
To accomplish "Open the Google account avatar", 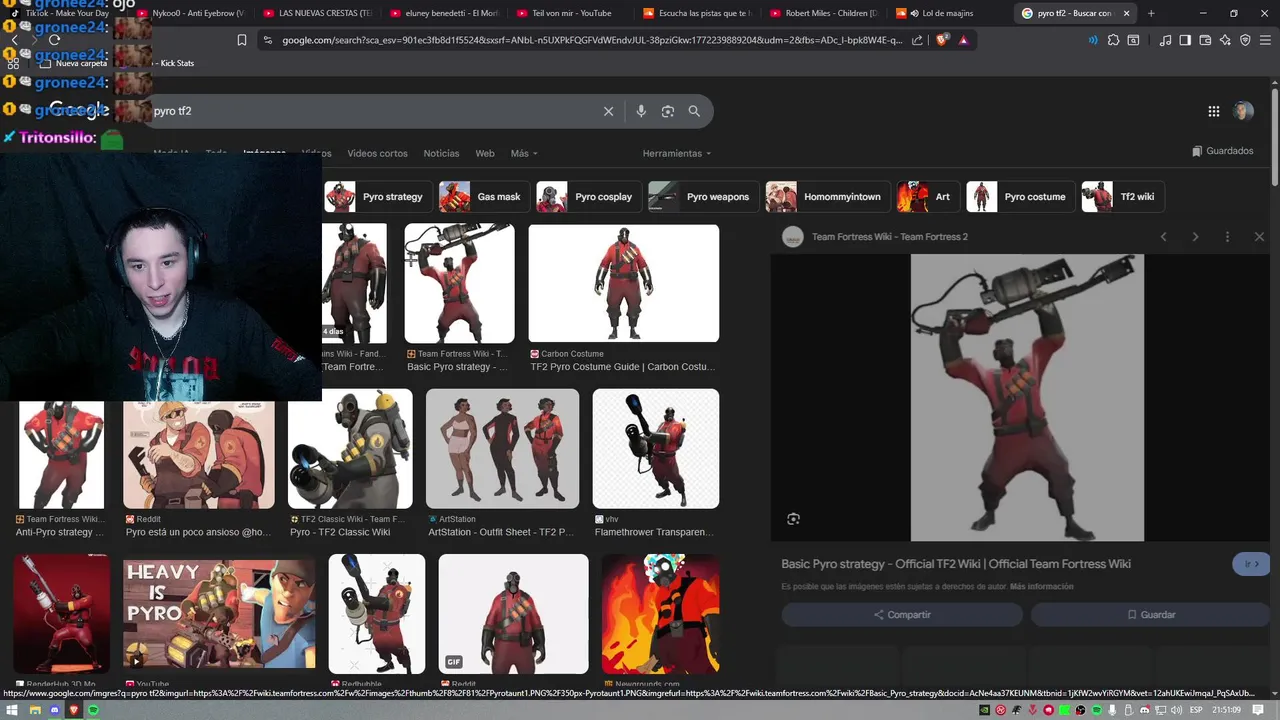I will coord(1243,111).
